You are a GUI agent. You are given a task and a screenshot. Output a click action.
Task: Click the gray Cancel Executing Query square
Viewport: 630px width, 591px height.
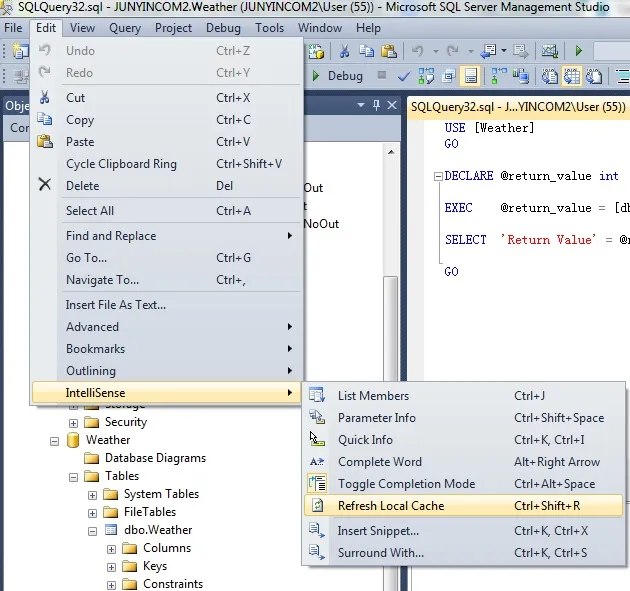382,75
